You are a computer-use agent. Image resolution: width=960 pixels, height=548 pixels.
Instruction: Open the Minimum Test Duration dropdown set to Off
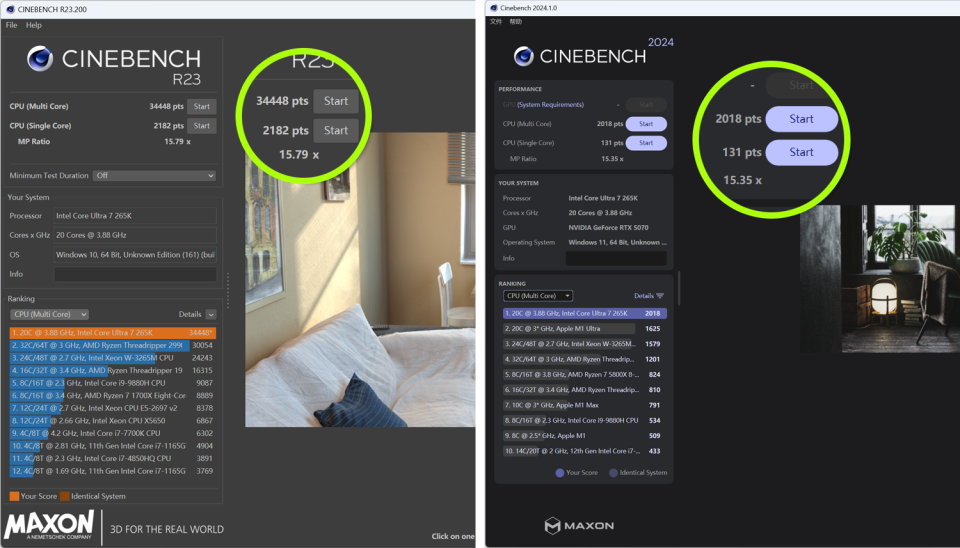point(154,176)
